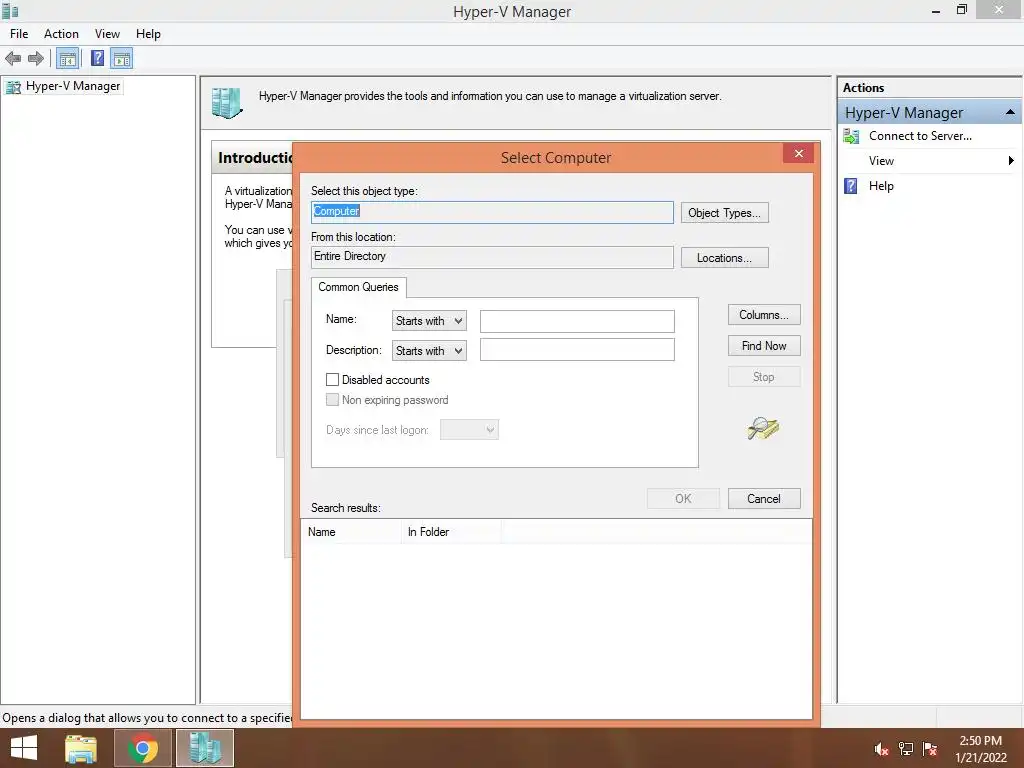Click the Connect to Server icon
This screenshot has height=768, width=1024.
click(851, 136)
